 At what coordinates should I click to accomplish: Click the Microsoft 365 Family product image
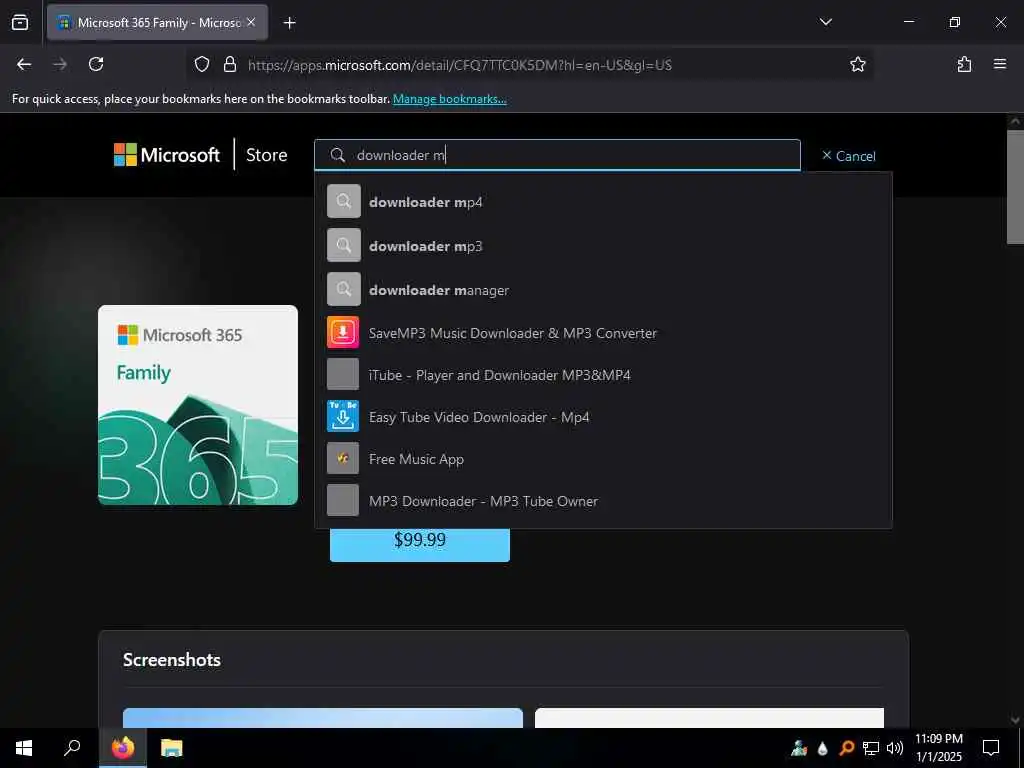pos(198,405)
